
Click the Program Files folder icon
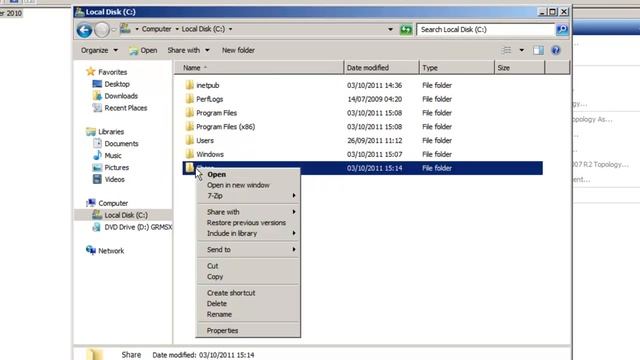[189, 113]
